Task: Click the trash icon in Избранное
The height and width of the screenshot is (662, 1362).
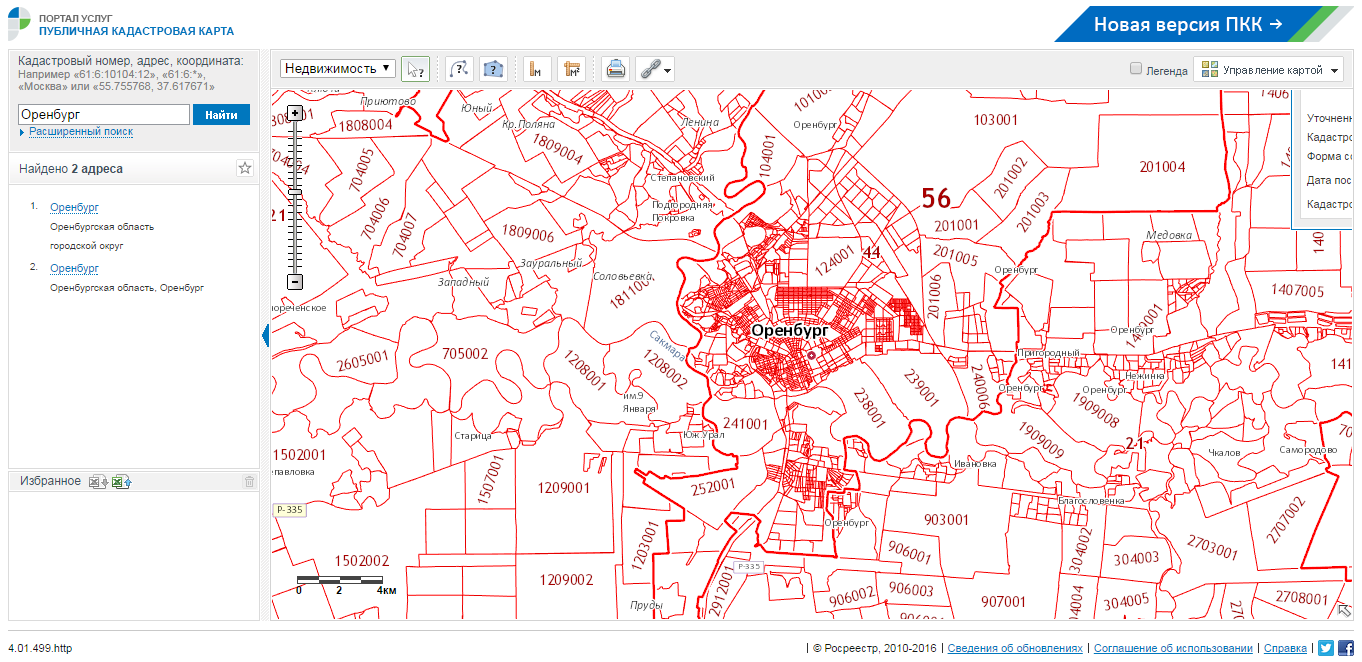Action: (249, 482)
